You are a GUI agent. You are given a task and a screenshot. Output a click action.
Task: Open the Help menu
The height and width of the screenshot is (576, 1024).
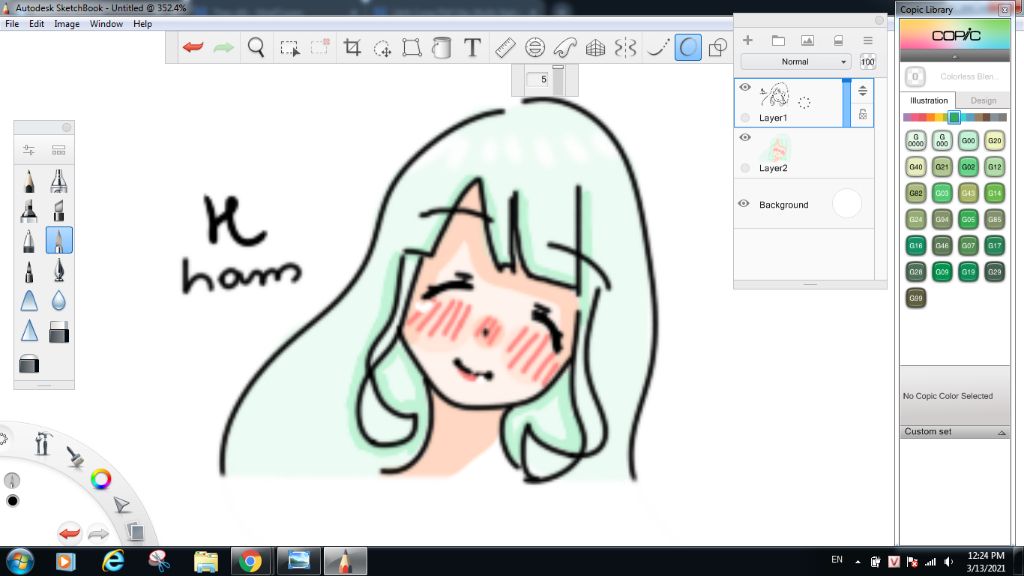pyautogui.click(x=142, y=24)
